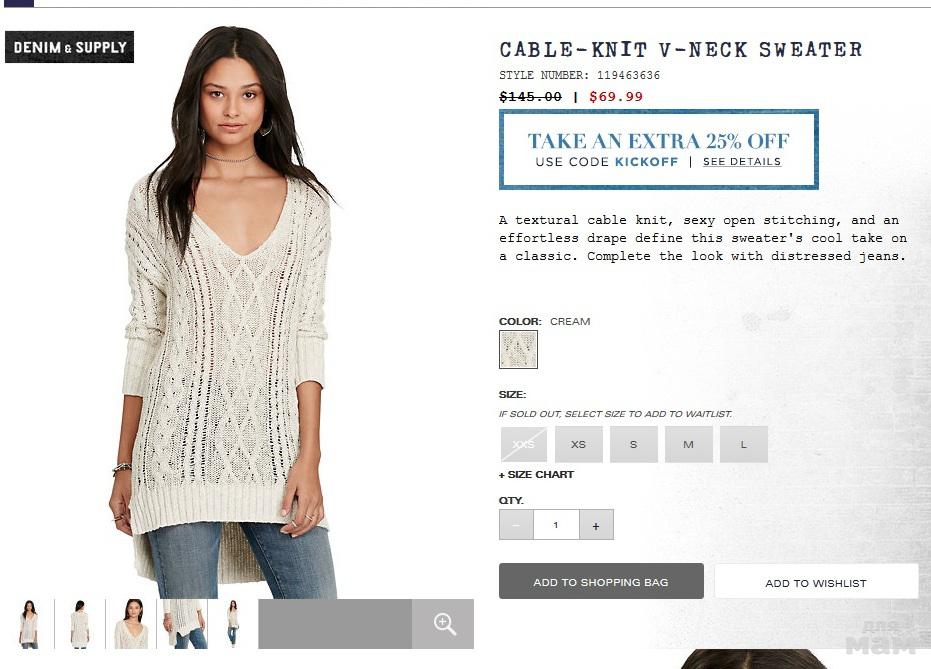
Task: Choose size M
Action: click(689, 444)
